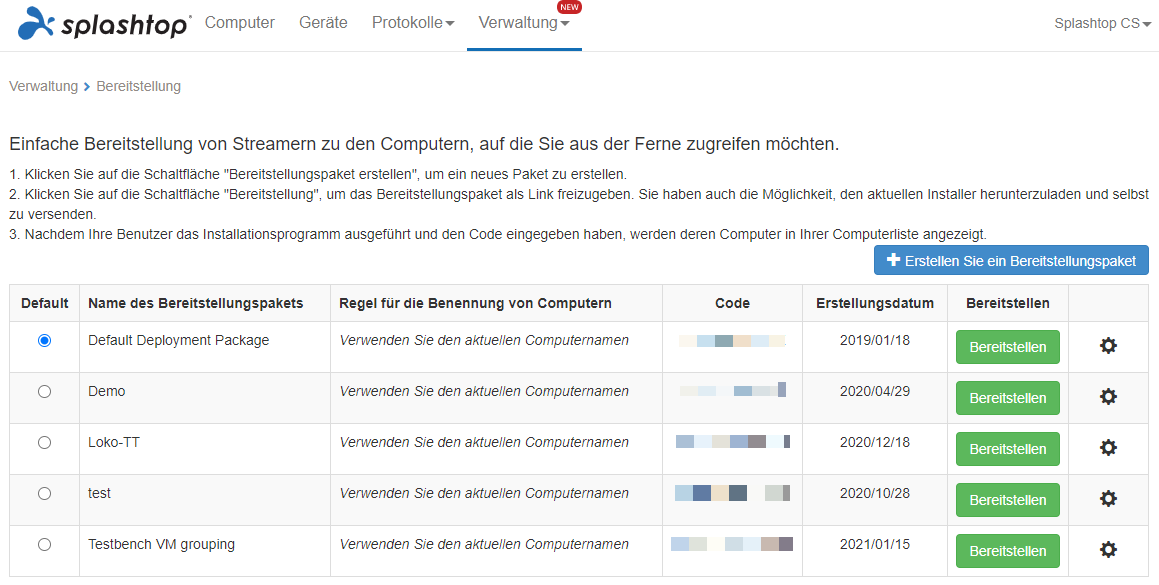The width and height of the screenshot is (1159, 585).
Task: Click the blurred code for Demo
Action: [x=733, y=390]
